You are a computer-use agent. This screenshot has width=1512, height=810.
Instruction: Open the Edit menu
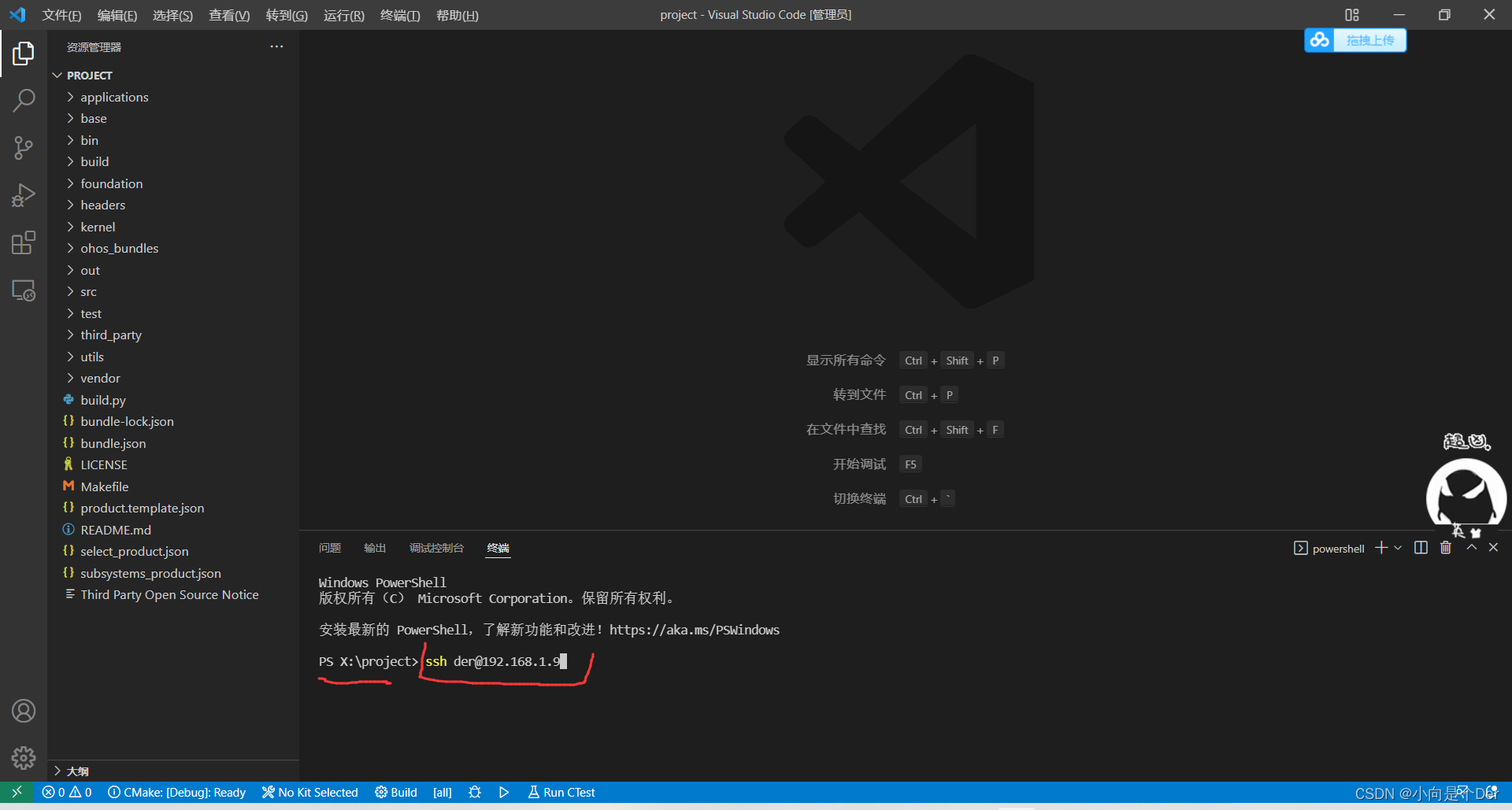pyautogui.click(x=117, y=15)
